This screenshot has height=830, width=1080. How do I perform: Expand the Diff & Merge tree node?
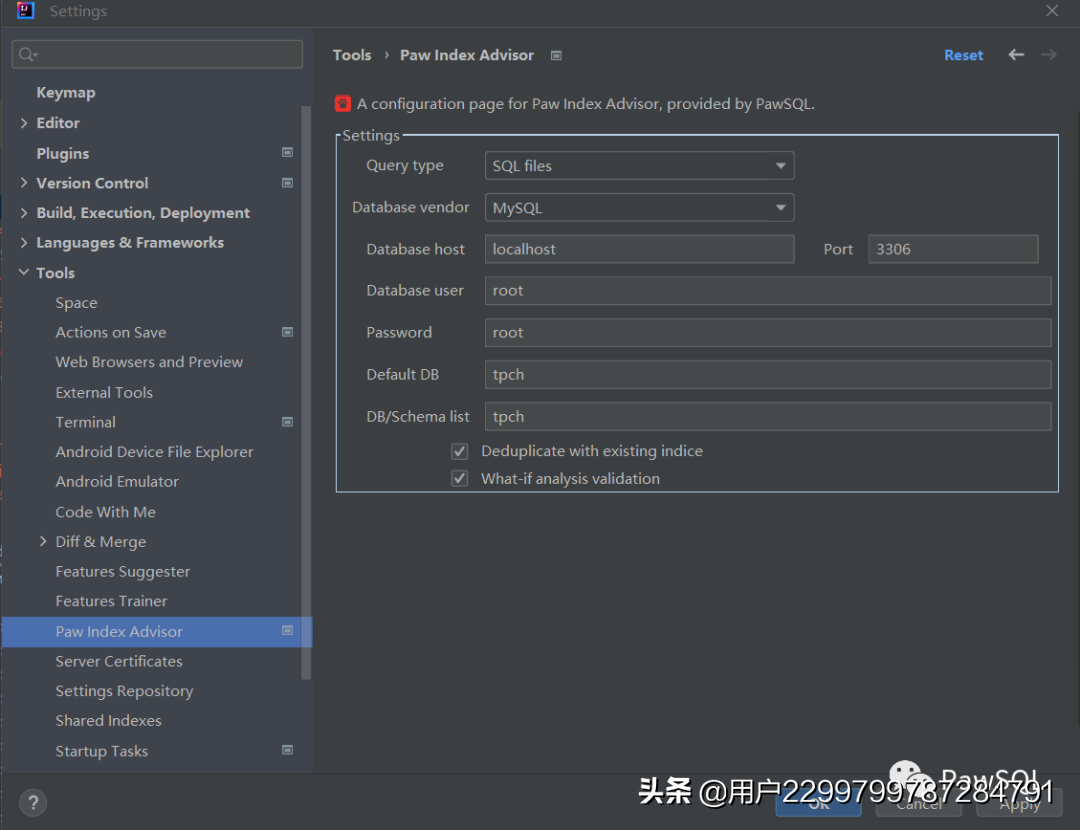pyautogui.click(x=43, y=541)
